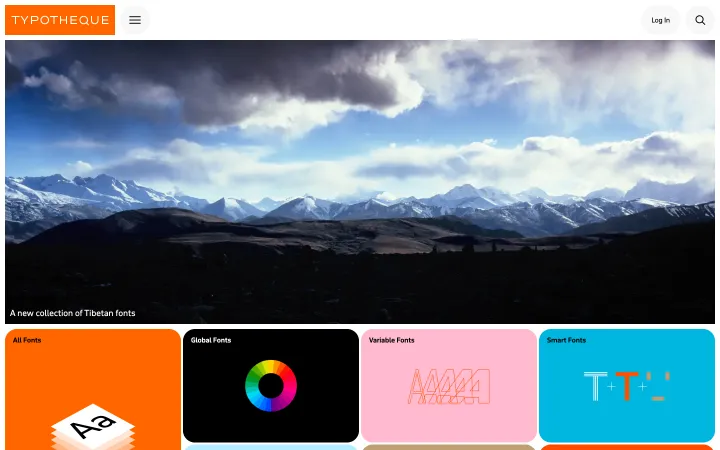Click the rainbow color wheel icon
This screenshot has height=450, width=720.
click(x=271, y=386)
